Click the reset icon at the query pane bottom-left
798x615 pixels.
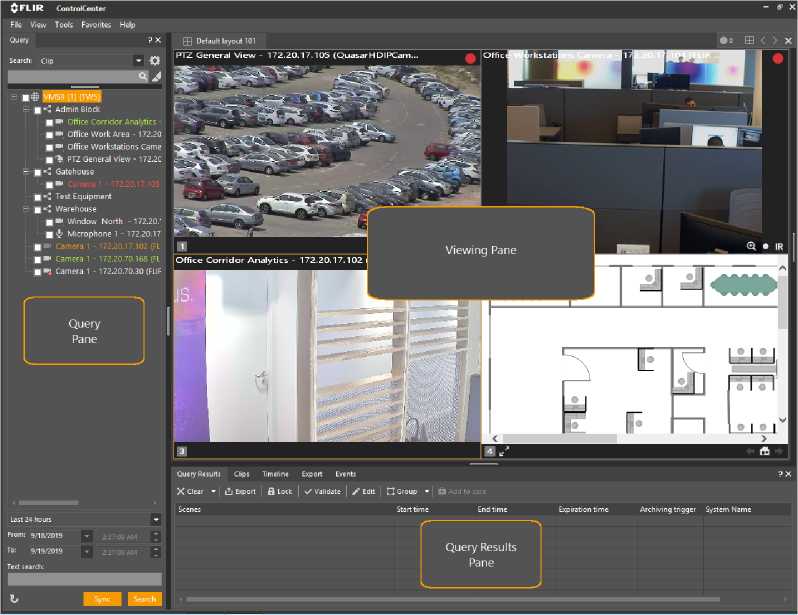[14, 599]
